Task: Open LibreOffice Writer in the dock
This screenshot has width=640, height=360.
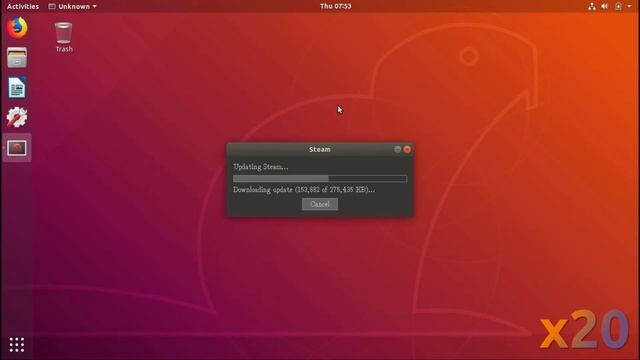Action: (x=17, y=87)
